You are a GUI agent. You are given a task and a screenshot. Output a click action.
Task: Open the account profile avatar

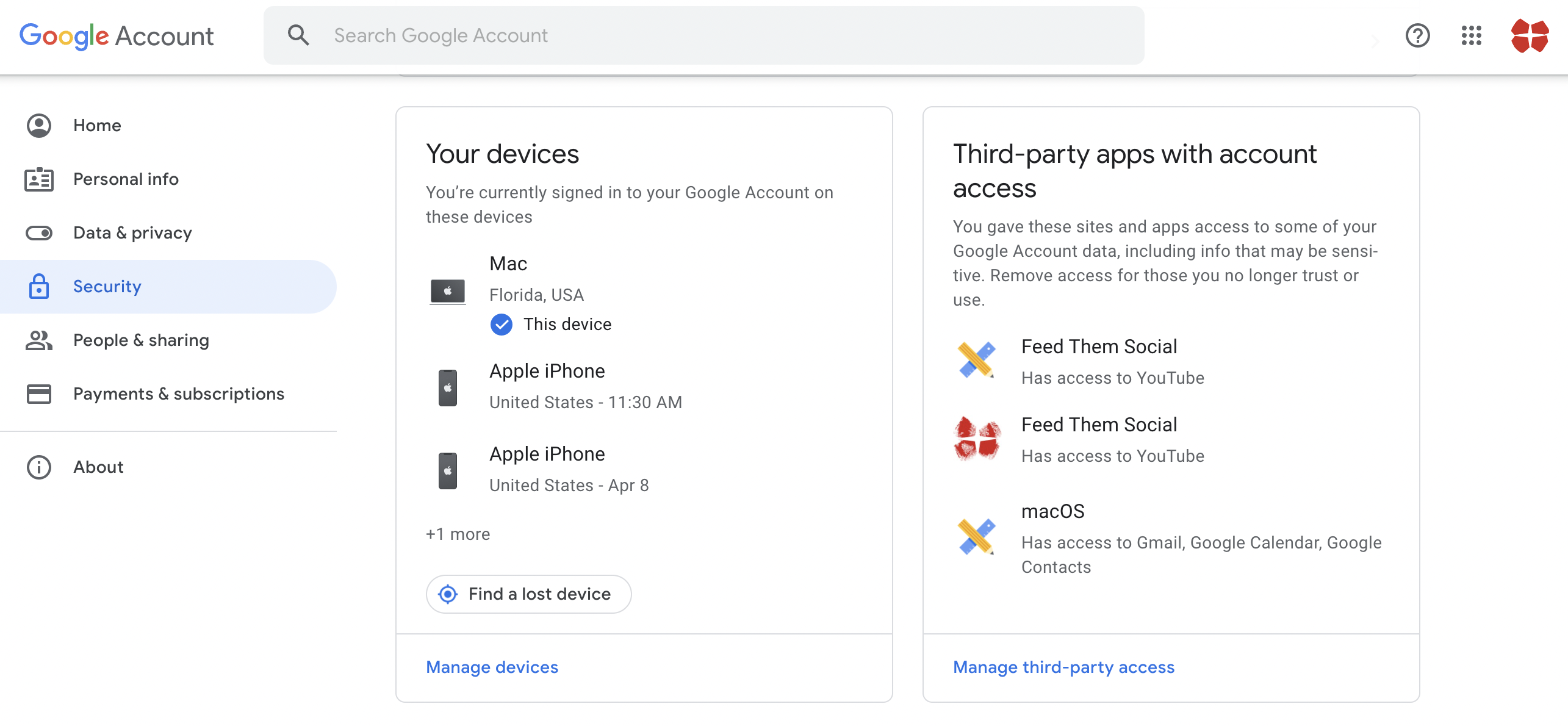[1530, 35]
